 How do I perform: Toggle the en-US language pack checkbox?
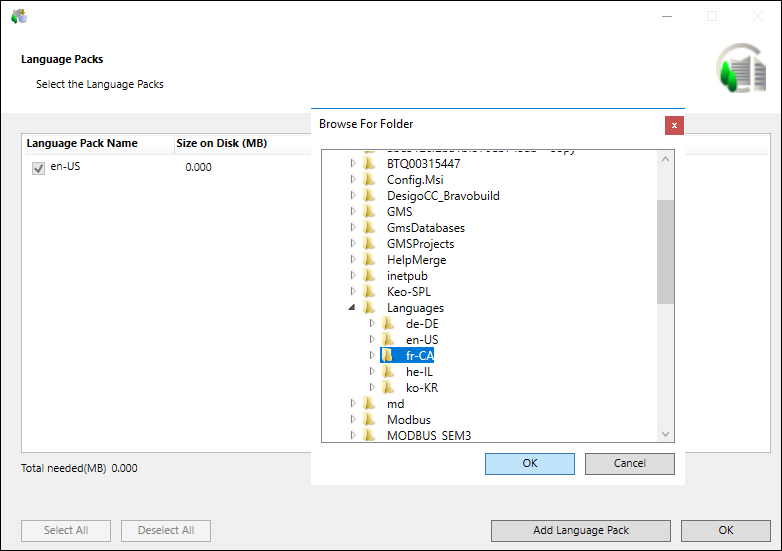tap(39, 168)
